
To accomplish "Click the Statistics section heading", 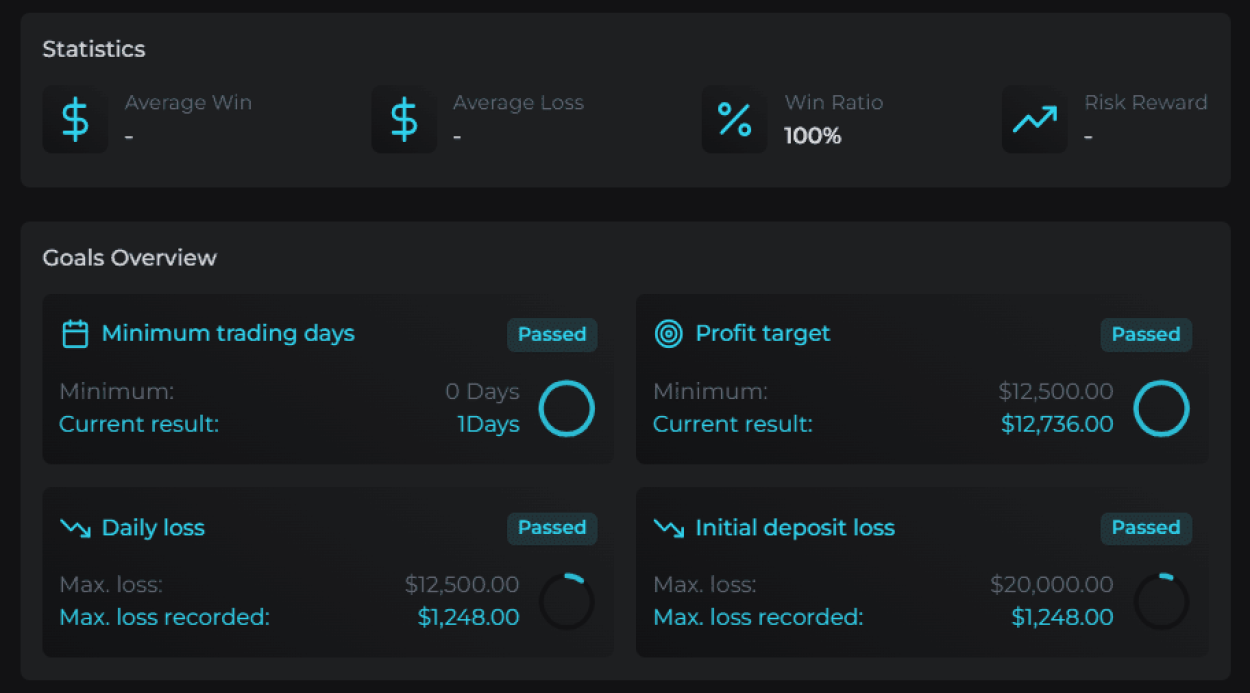I will [x=94, y=49].
